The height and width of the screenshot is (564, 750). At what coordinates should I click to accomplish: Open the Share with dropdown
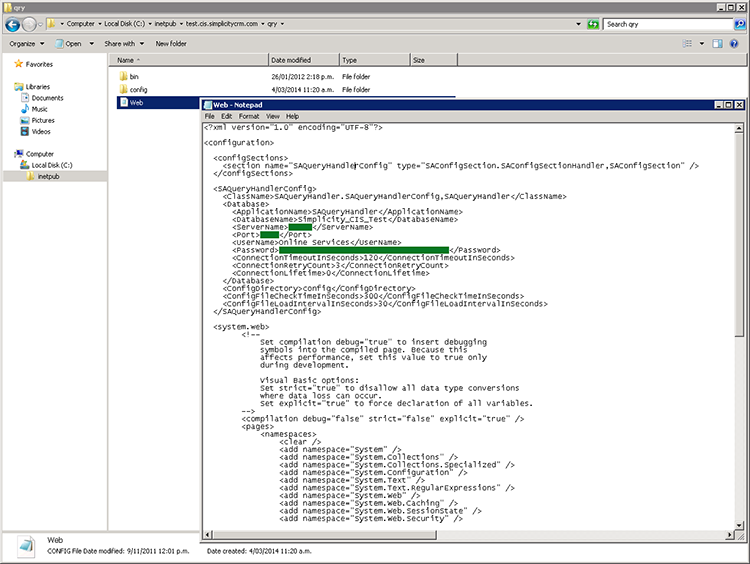[x=124, y=44]
